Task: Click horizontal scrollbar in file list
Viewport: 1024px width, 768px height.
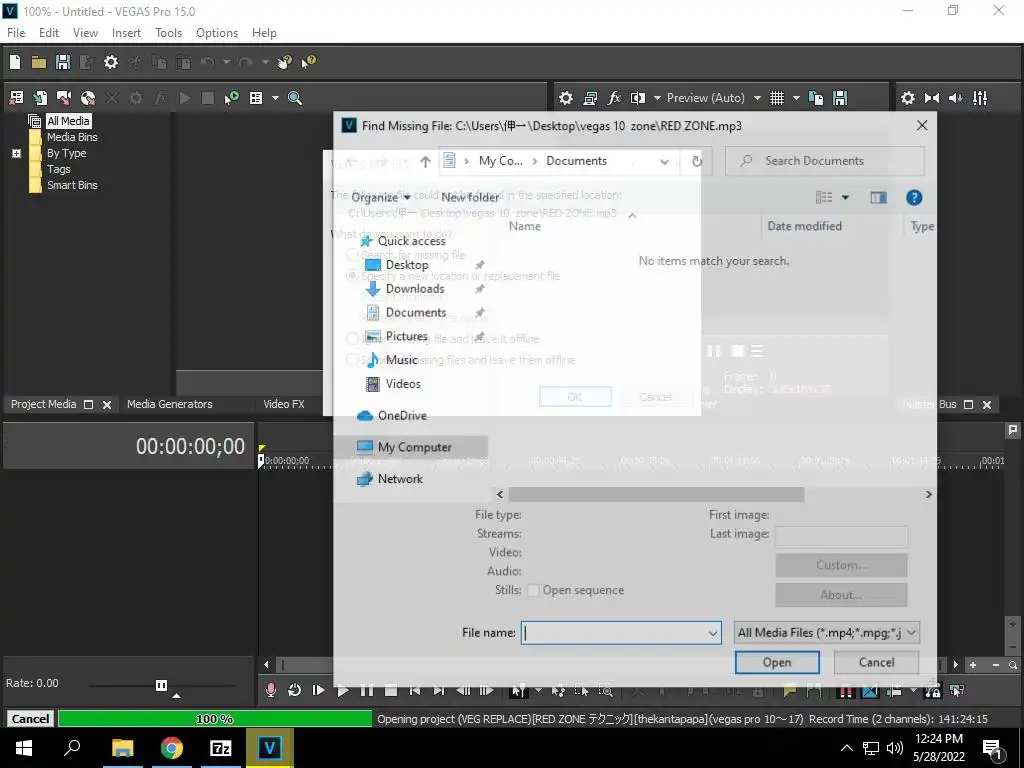Action: pos(656,494)
